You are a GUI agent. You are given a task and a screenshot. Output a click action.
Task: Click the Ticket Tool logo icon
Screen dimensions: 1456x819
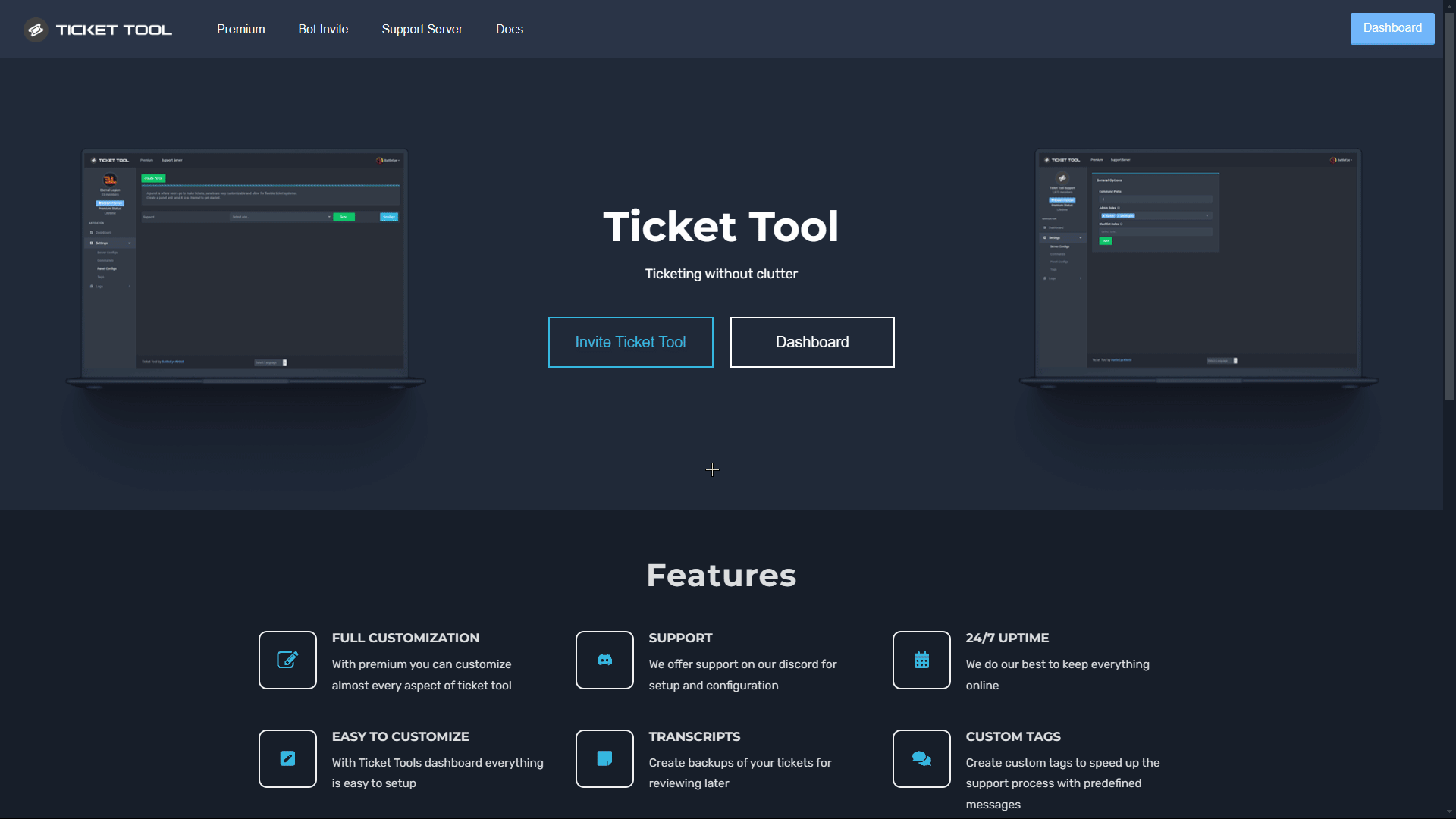point(36,30)
